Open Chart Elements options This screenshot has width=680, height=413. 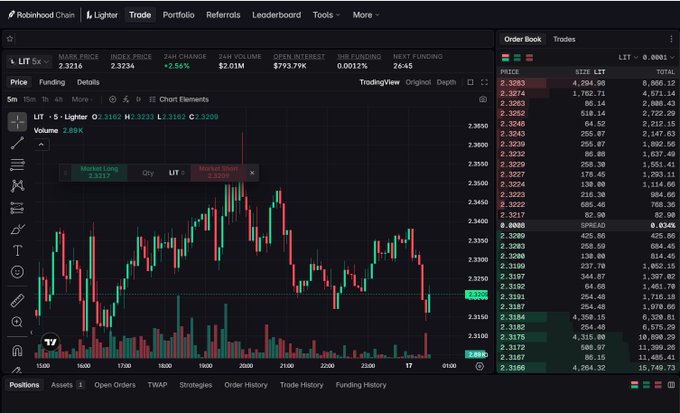179,99
